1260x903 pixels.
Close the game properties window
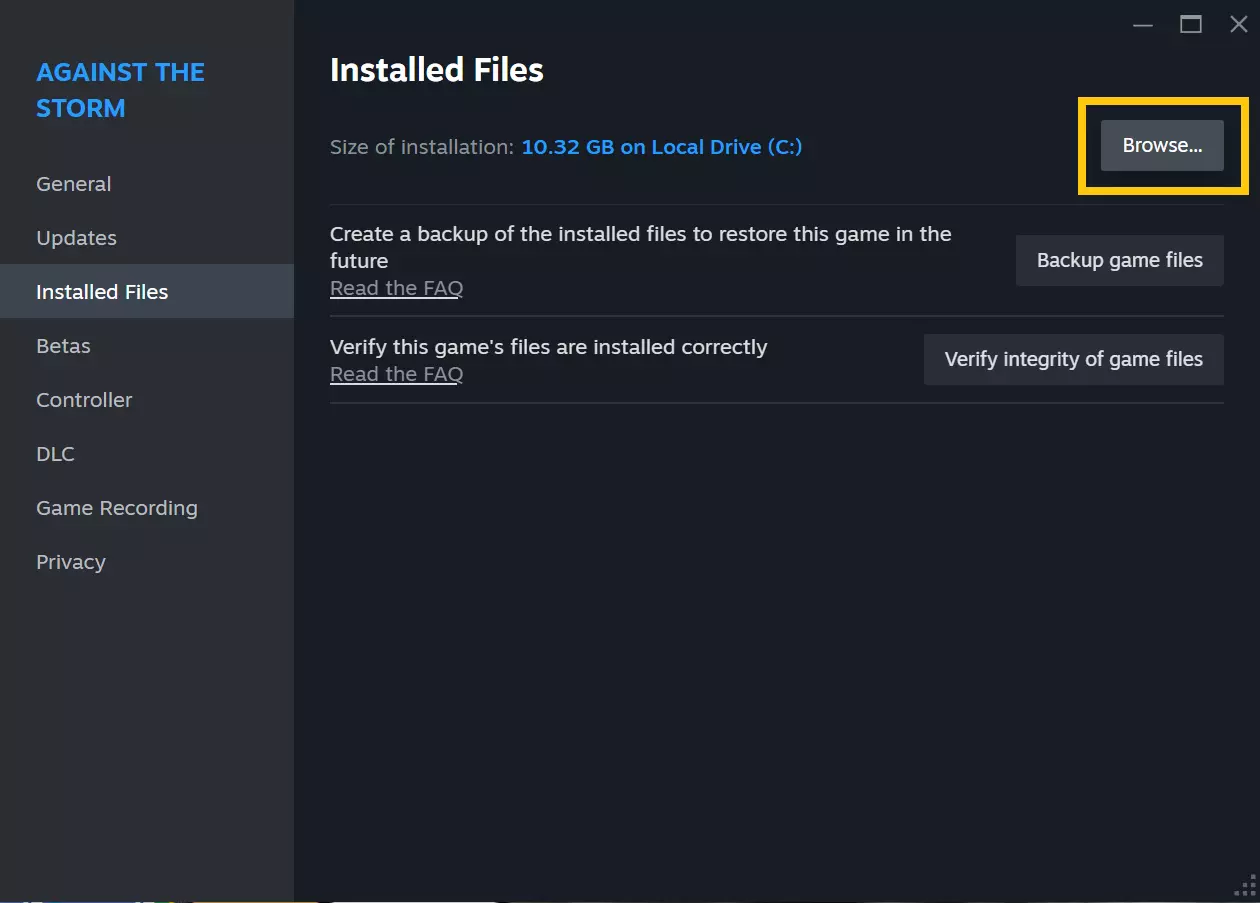tap(1238, 25)
